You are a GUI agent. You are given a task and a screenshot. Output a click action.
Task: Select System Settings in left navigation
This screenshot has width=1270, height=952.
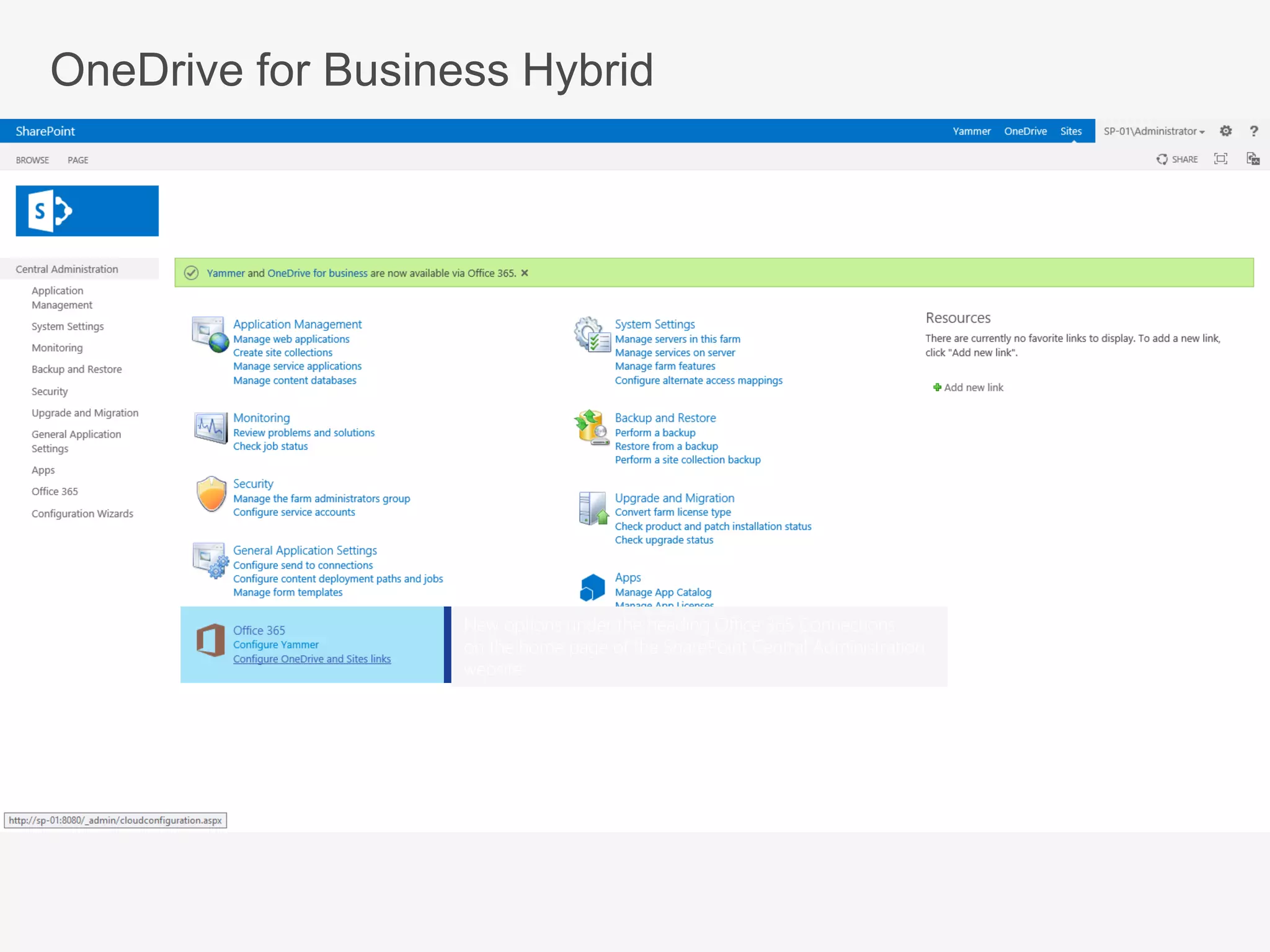coord(68,327)
